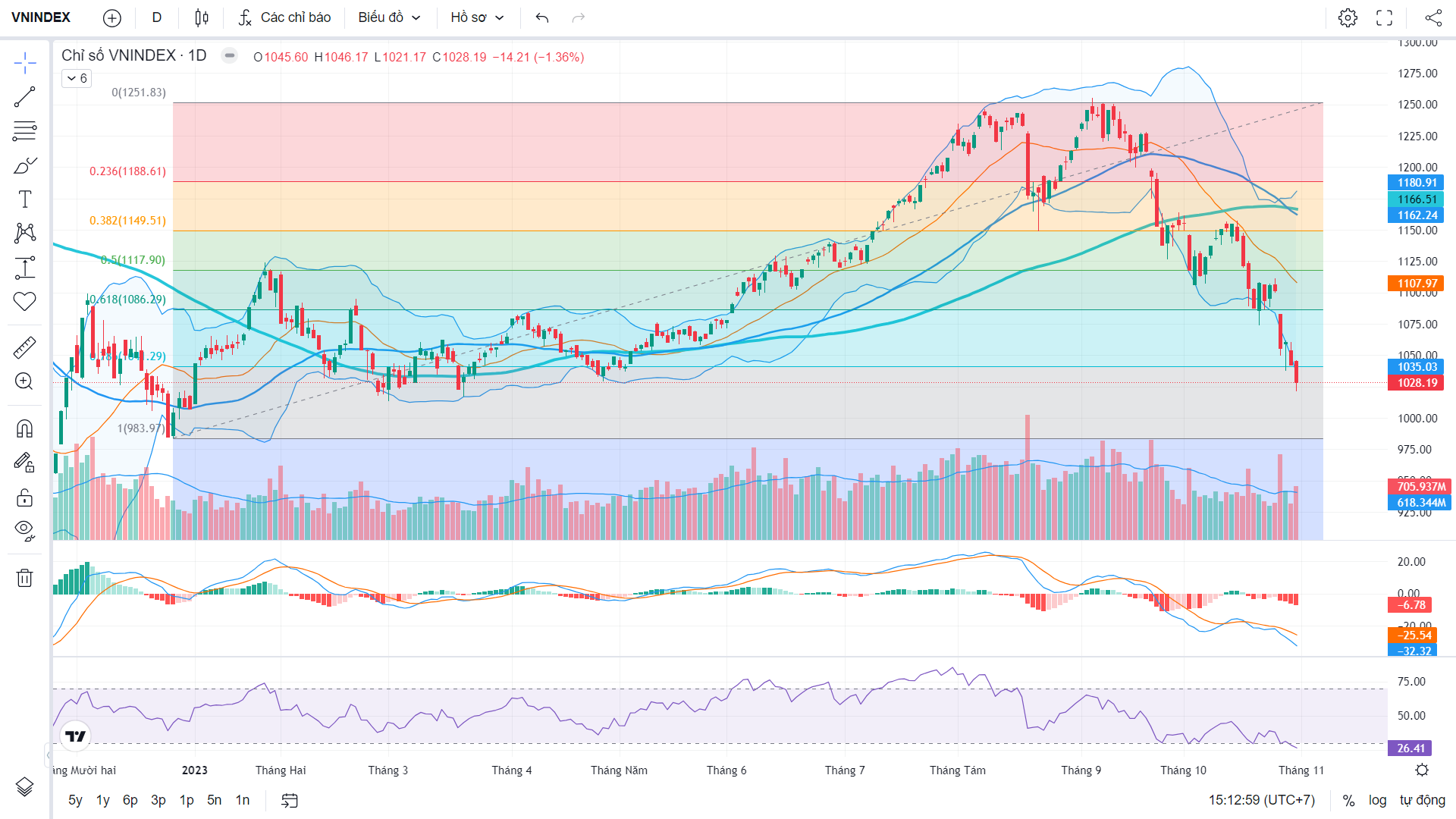Collapse the indicator legend showing 6
The image size is (1456, 819).
point(77,78)
